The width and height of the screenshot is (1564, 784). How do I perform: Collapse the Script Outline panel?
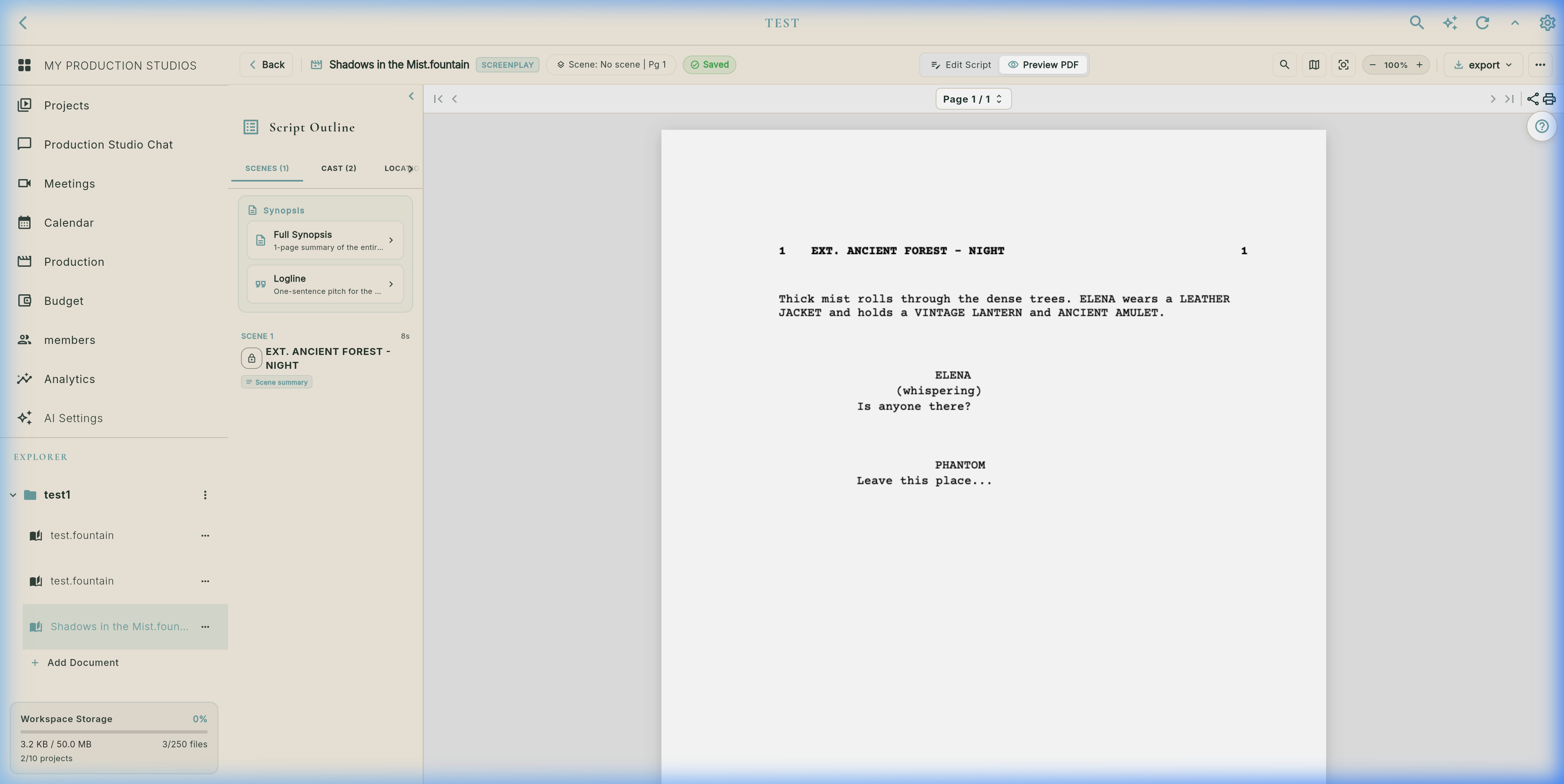point(411,96)
